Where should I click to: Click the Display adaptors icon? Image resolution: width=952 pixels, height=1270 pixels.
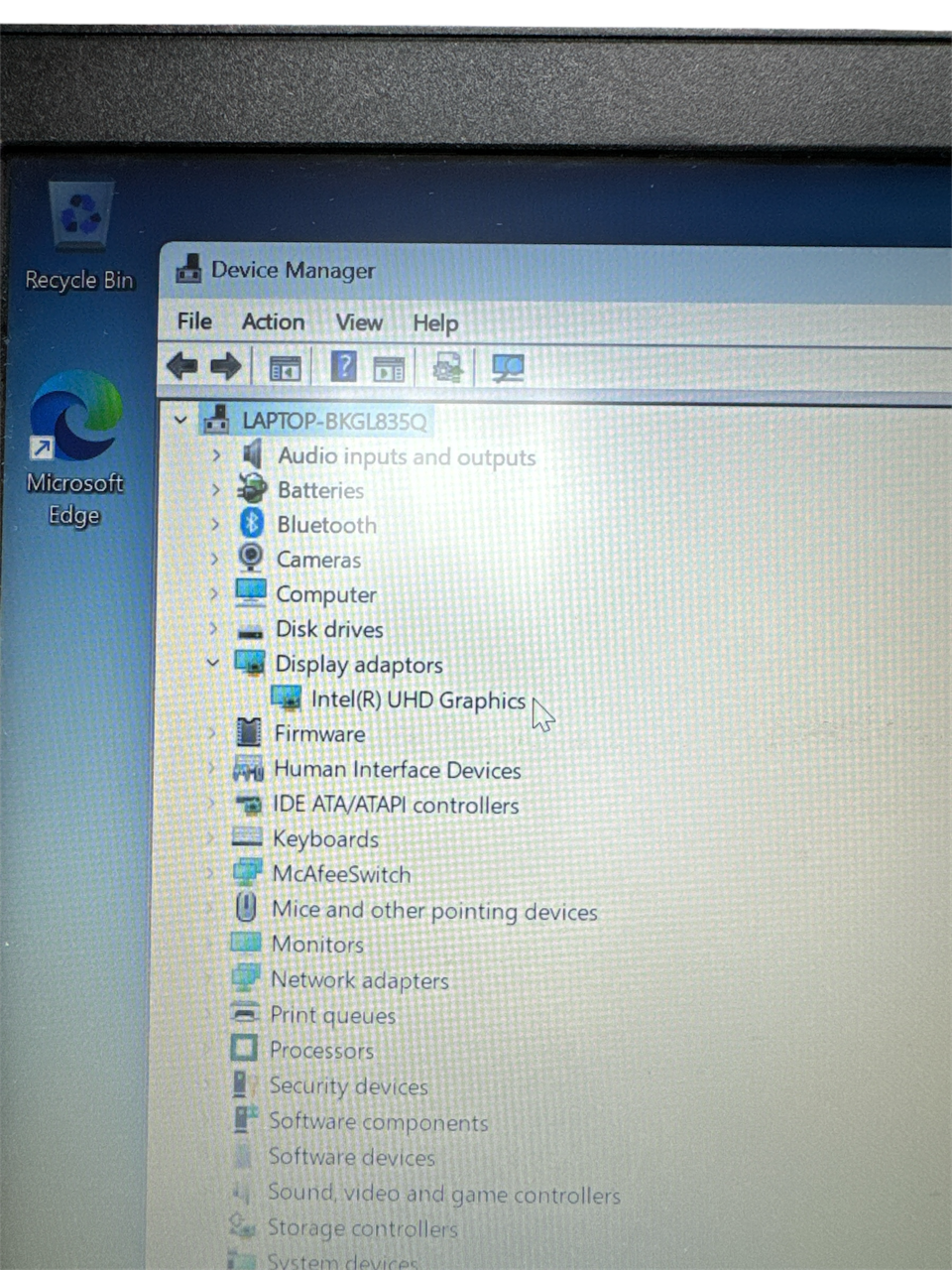[x=249, y=663]
